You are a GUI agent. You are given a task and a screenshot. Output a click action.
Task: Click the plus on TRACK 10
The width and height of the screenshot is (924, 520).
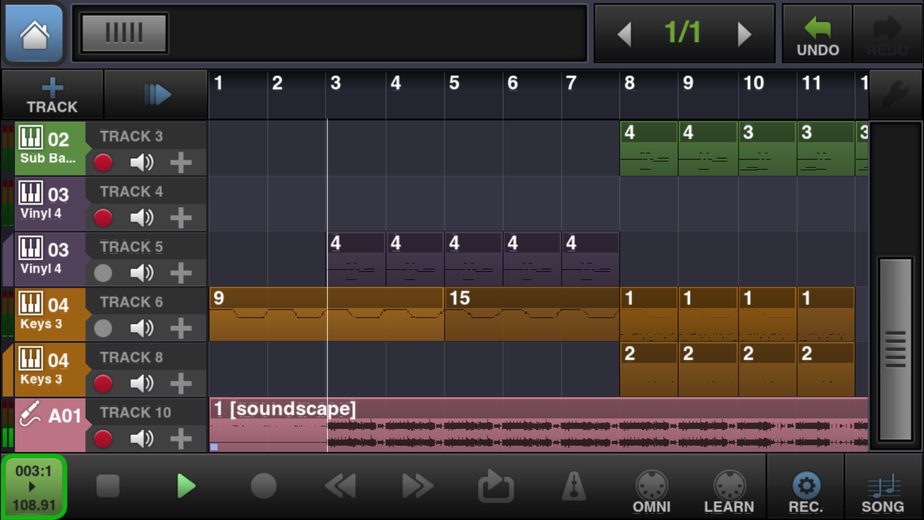tap(181, 439)
